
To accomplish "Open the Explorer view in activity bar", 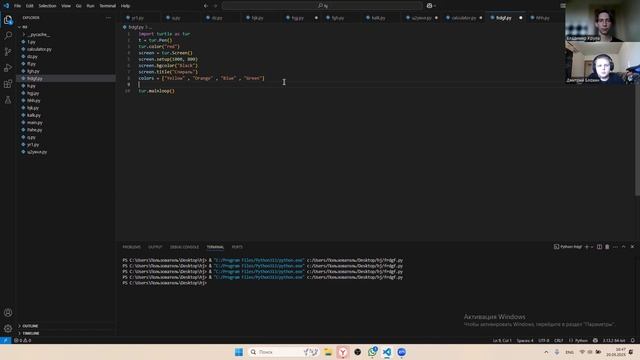I will 8,20.
